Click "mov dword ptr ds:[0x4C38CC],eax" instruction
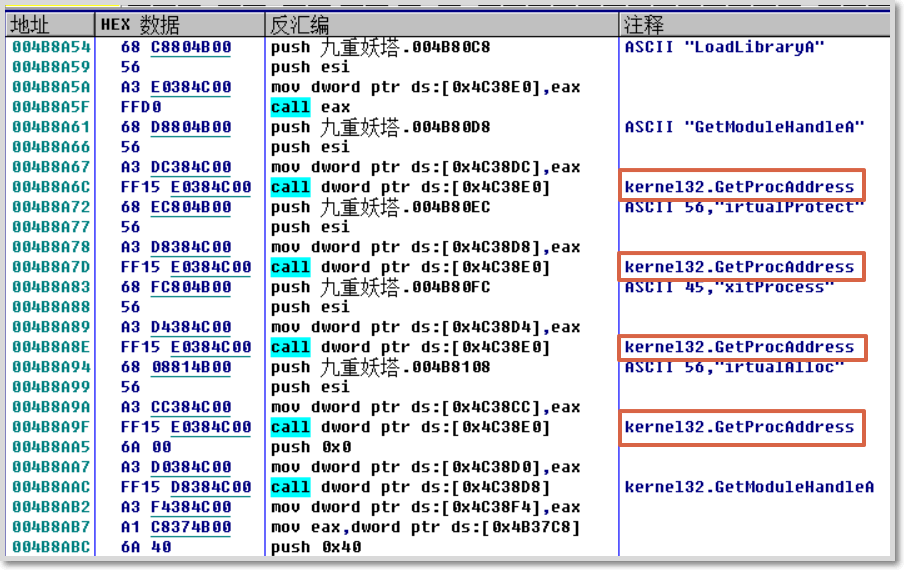Viewport: 904px width, 570px height. pyautogui.click(x=425, y=407)
